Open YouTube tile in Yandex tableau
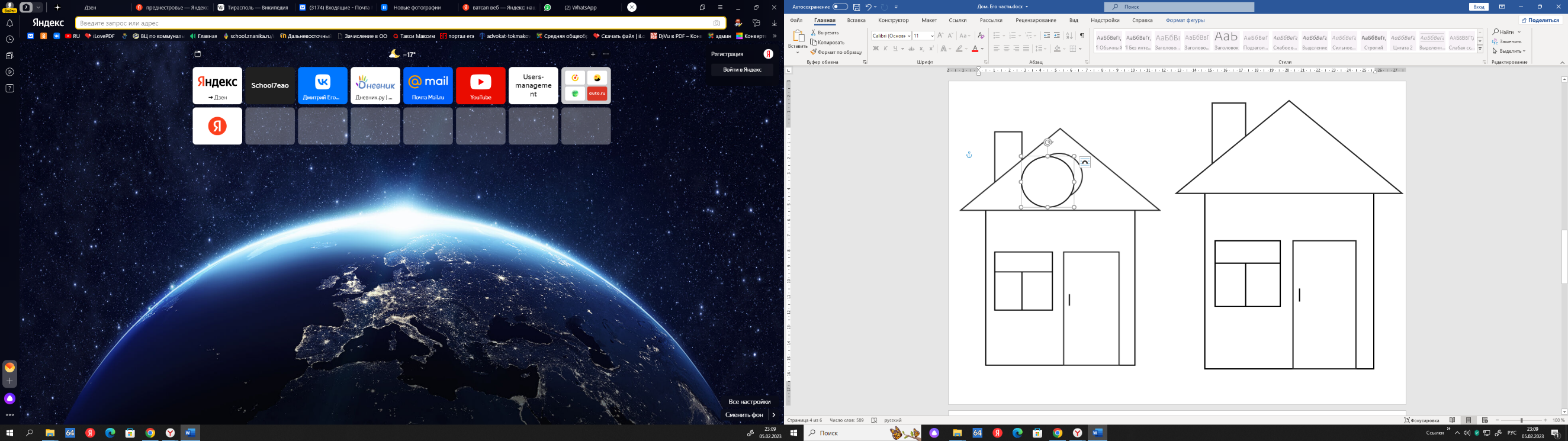Image resolution: width=1568 pixels, height=441 pixels. 480,85
